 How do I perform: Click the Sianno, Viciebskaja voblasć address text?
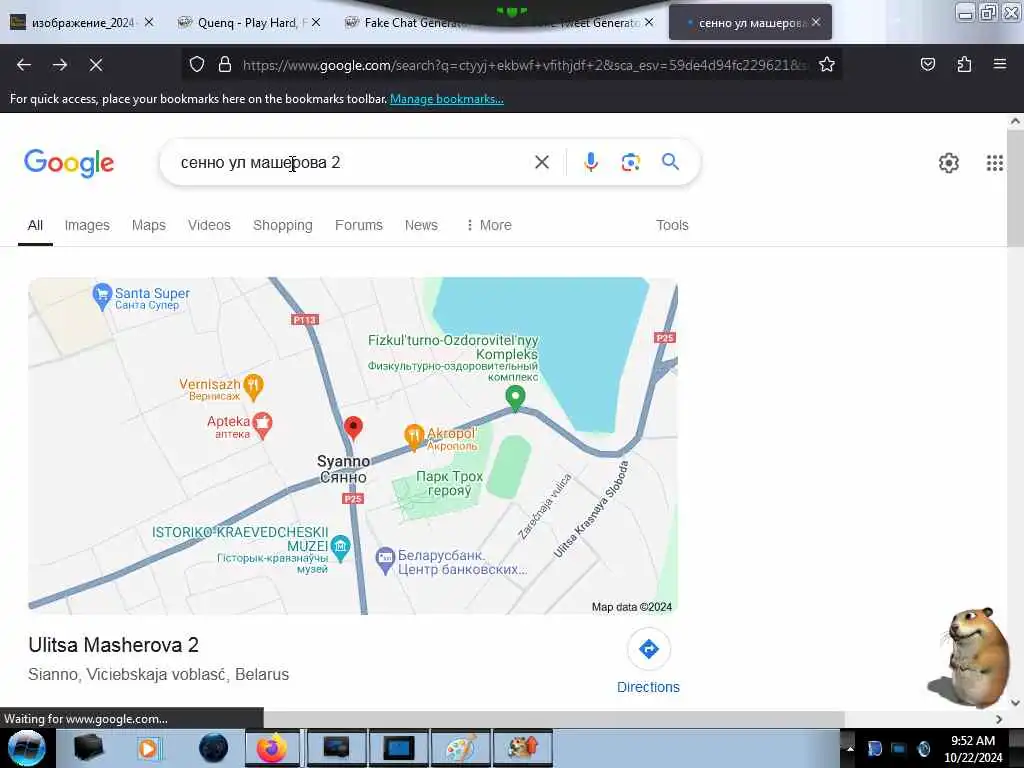click(159, 675)
